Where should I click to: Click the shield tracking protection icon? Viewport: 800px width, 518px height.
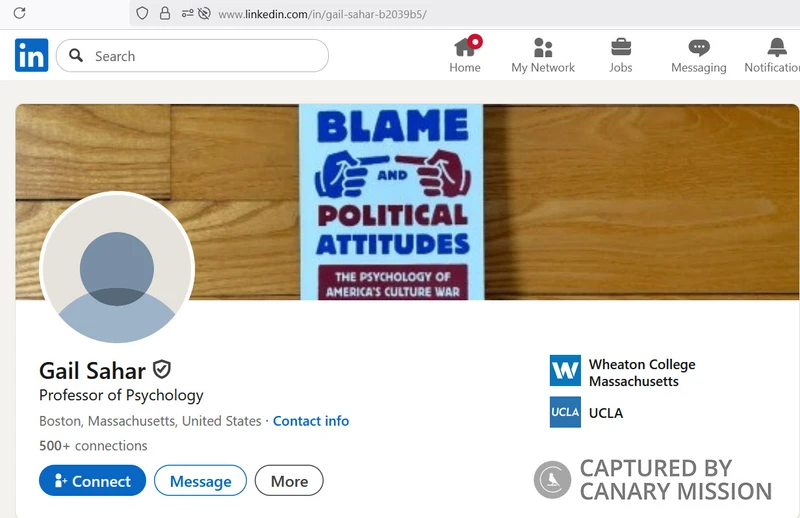pyautogui.click(x=142, y=13)
